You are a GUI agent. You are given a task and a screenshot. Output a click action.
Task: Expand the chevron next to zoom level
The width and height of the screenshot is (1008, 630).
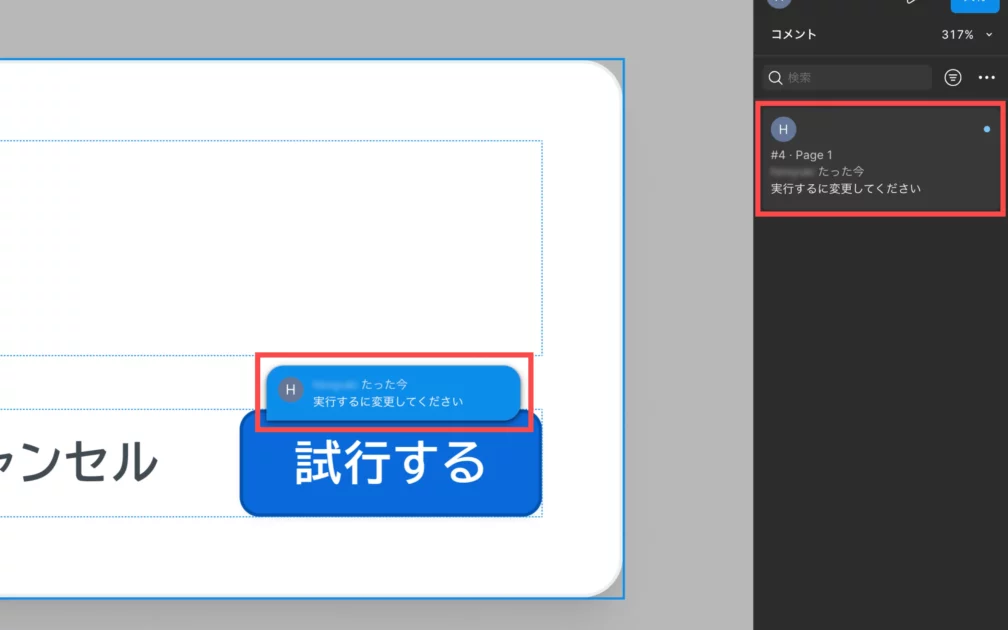point(990,35)
